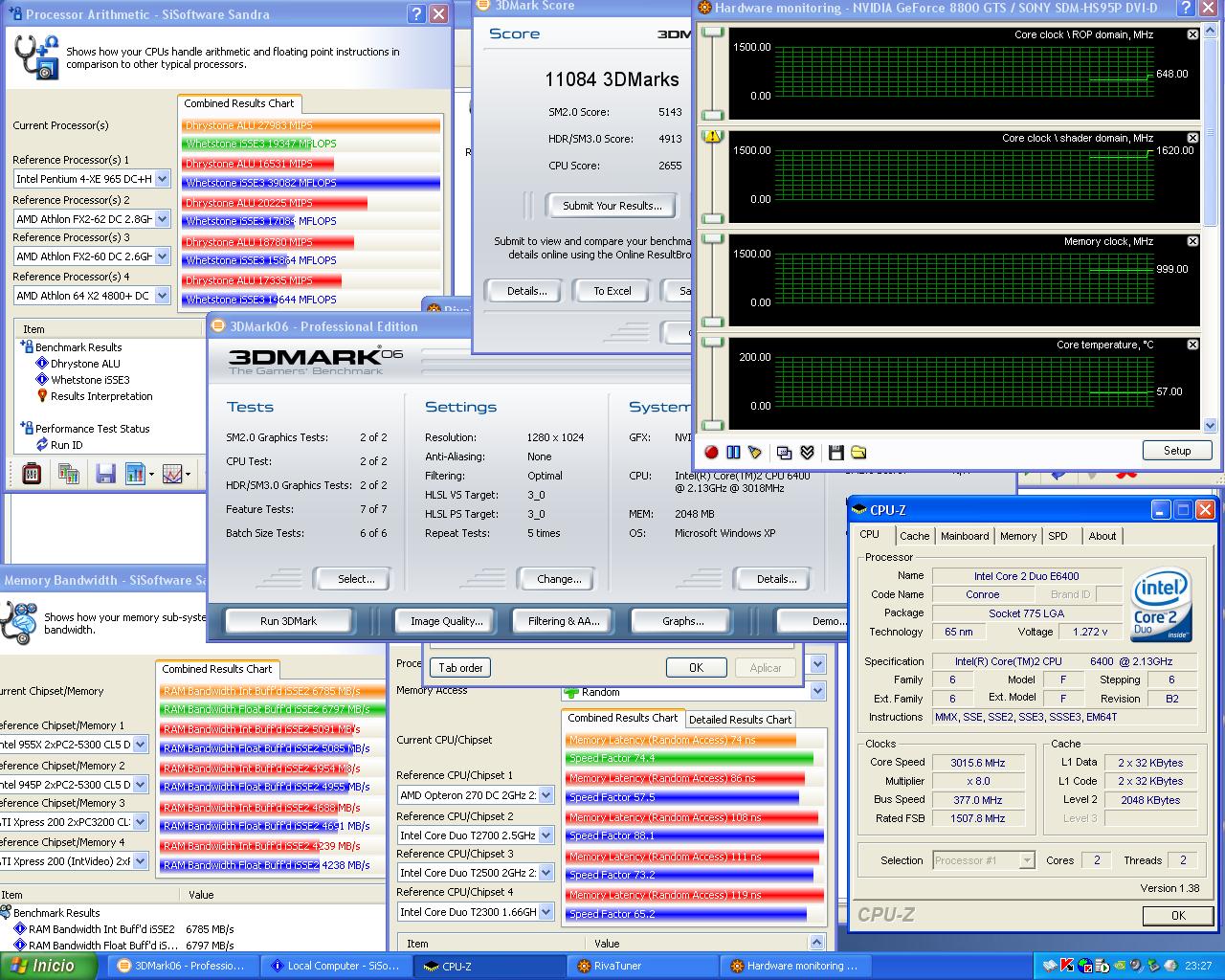Click the top slider handle beside the ROP domain graph
The height and width of the screenshot is (980, 1225).
tap(712, 33)
